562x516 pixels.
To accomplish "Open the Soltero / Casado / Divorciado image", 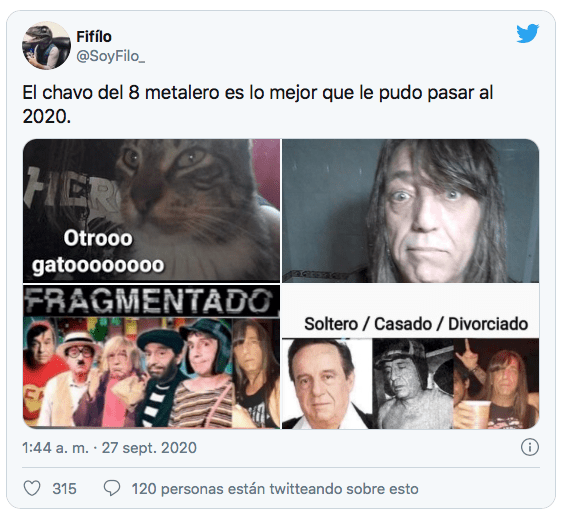I will [x=411, y=357].
